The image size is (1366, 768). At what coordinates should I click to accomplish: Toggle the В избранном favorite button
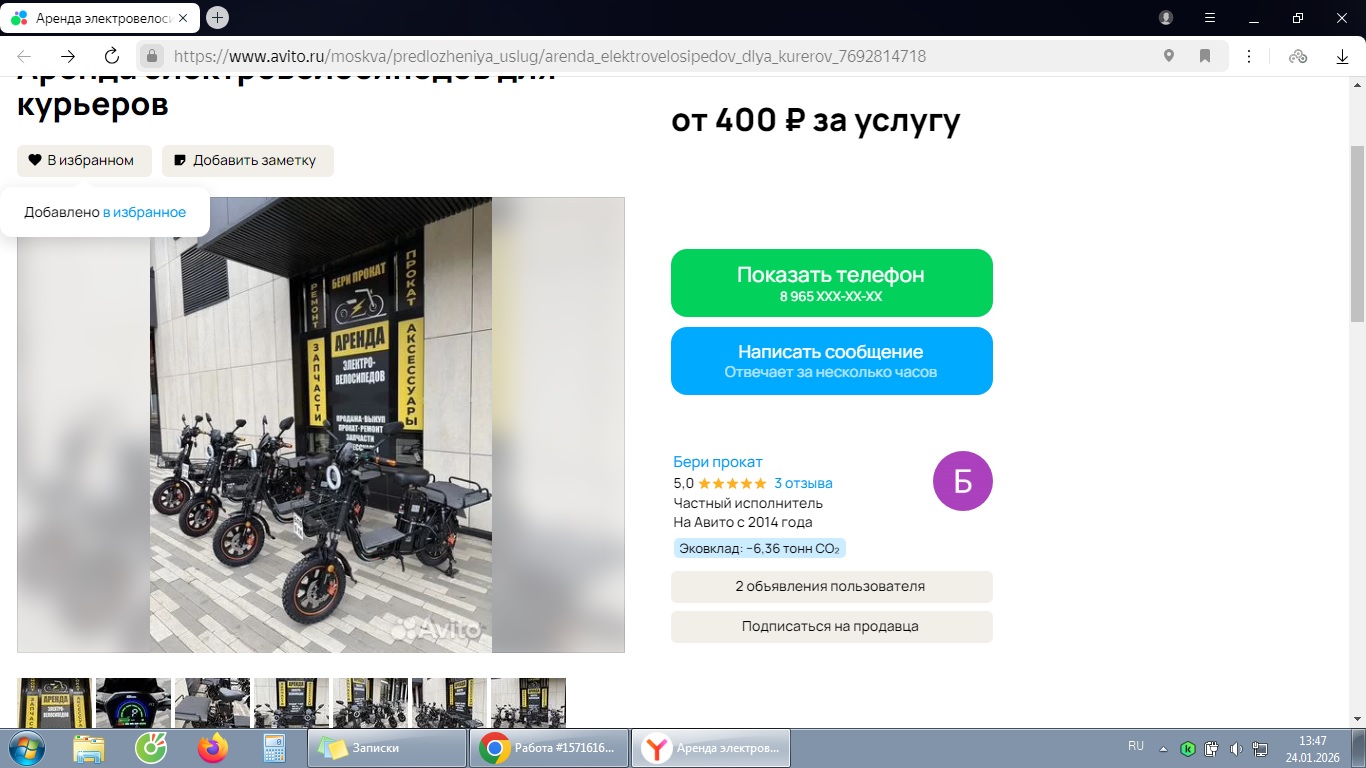(84, 160)
